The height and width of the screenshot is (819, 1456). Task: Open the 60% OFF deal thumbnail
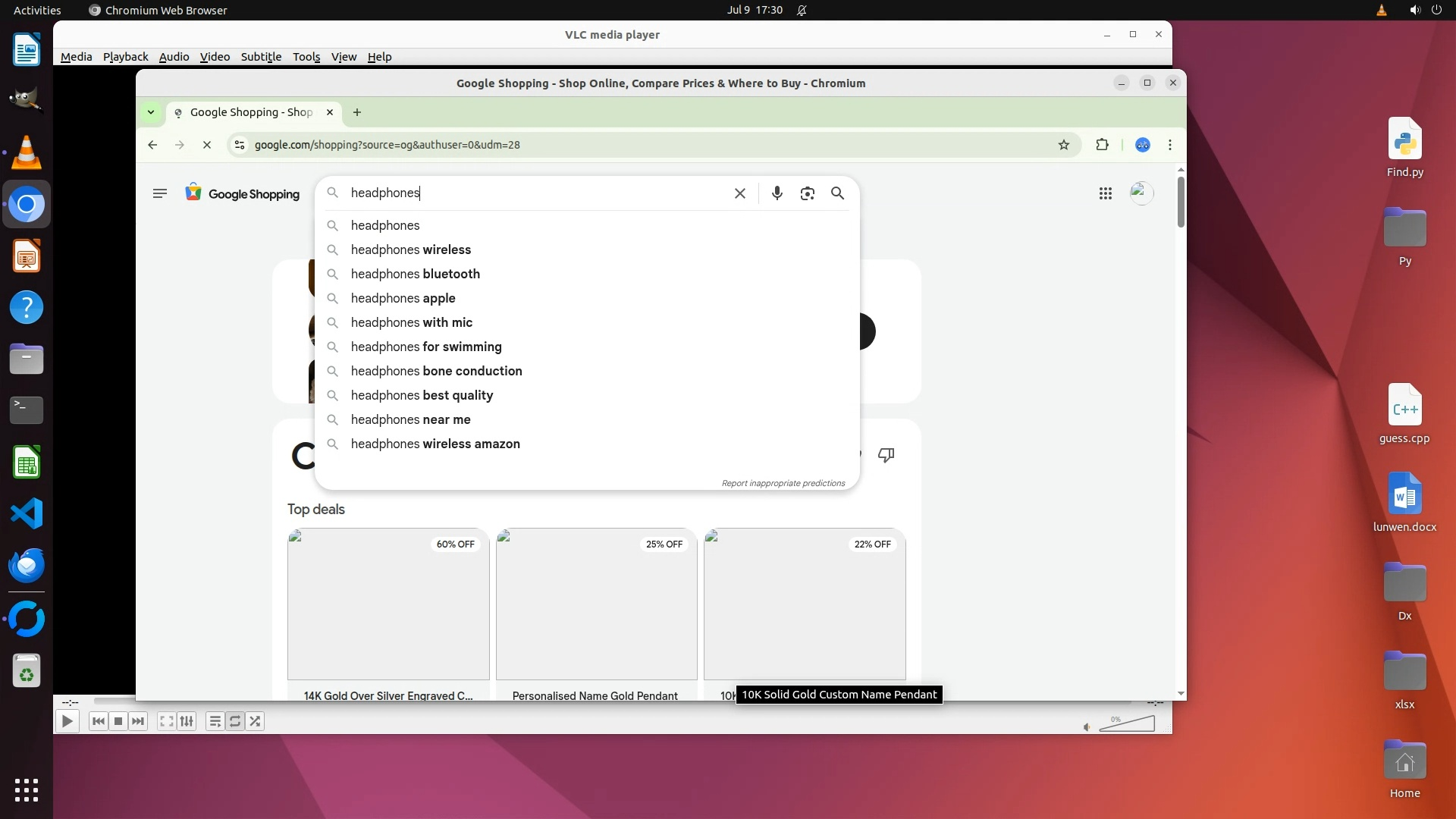(x=388, y=604)
